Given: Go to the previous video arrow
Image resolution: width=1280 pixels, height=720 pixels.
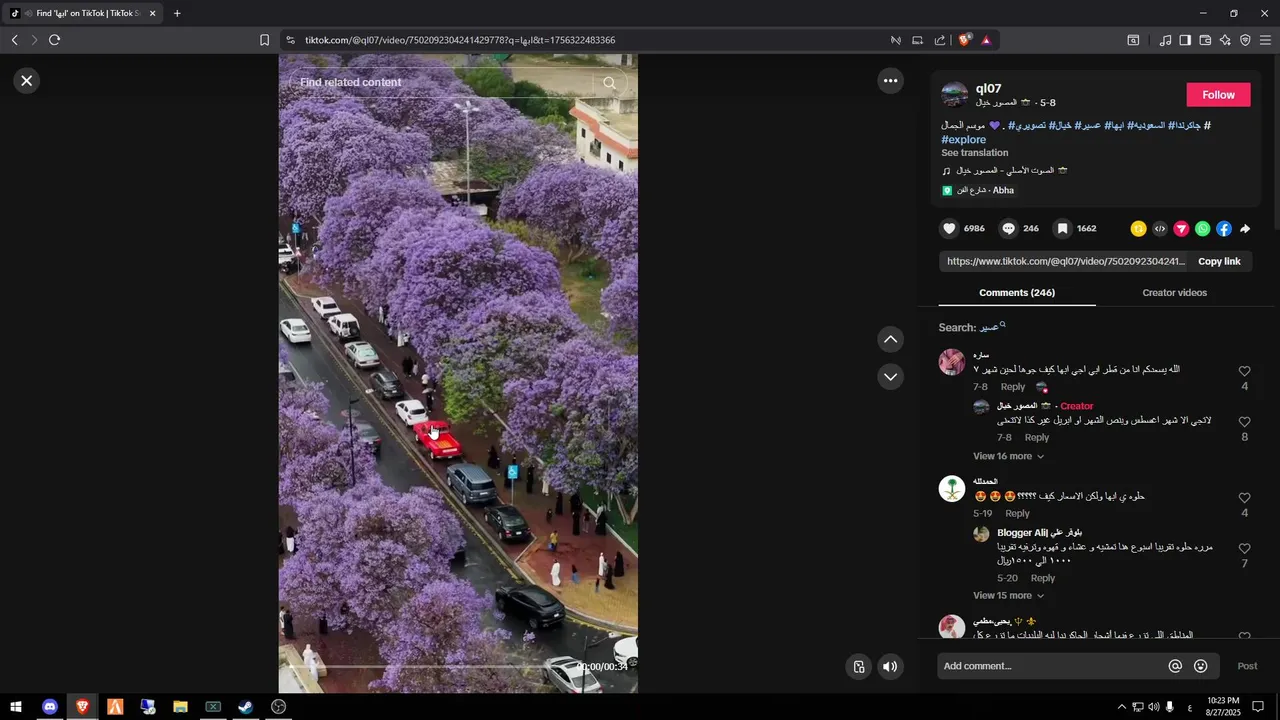Looking at the screenshot, I should 890,340.
